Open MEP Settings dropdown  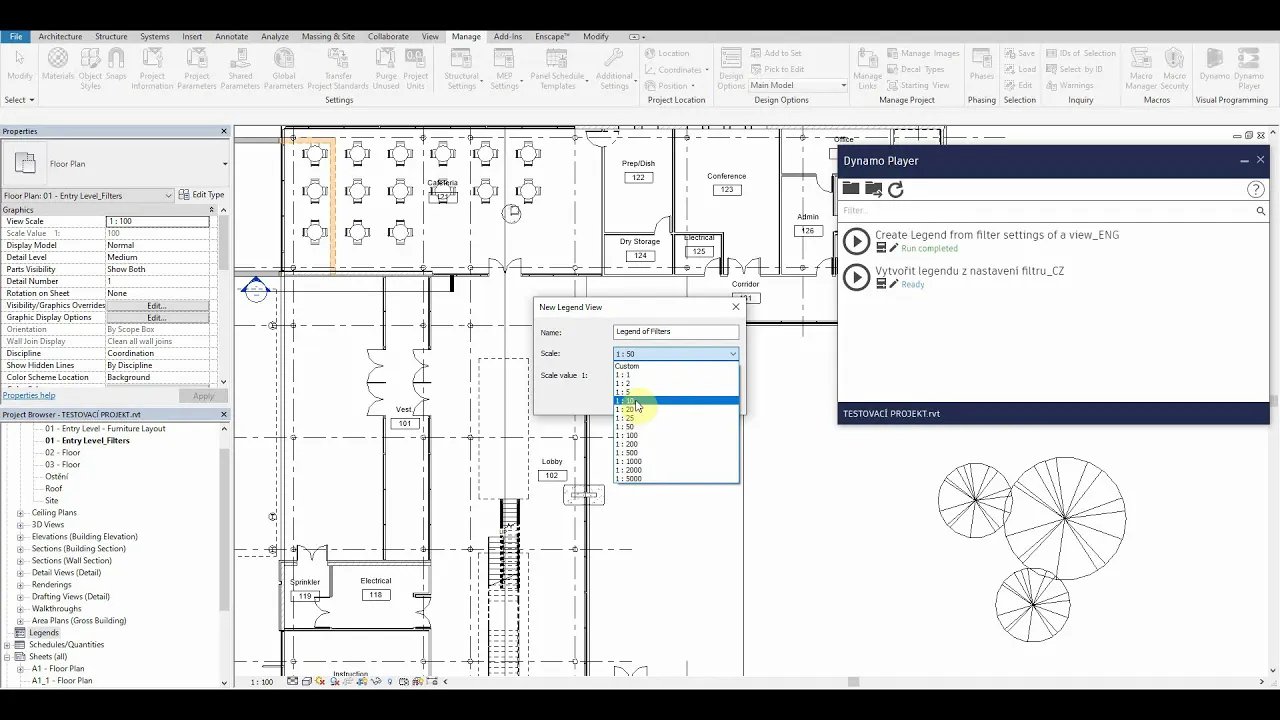(505, 69)
